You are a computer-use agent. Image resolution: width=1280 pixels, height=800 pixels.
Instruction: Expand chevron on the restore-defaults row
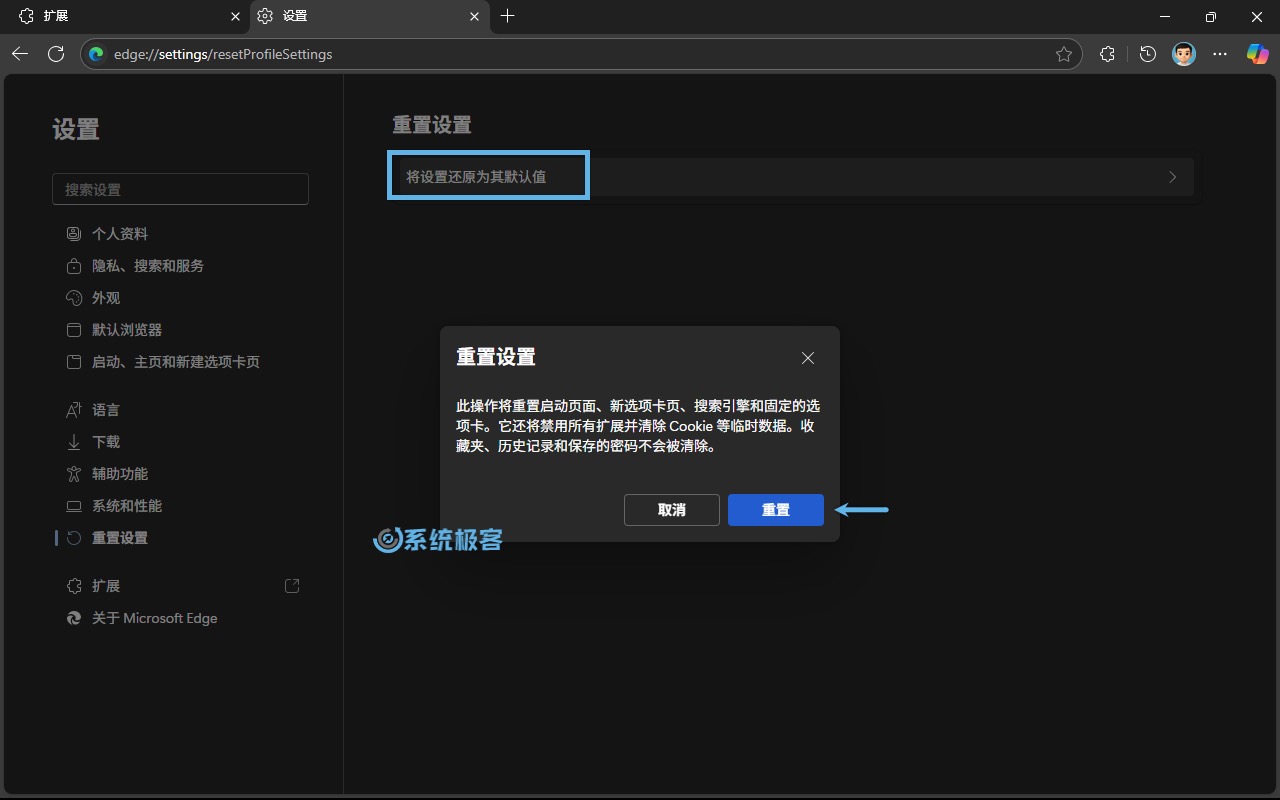pyautogui.click(x=1172, y=177)
